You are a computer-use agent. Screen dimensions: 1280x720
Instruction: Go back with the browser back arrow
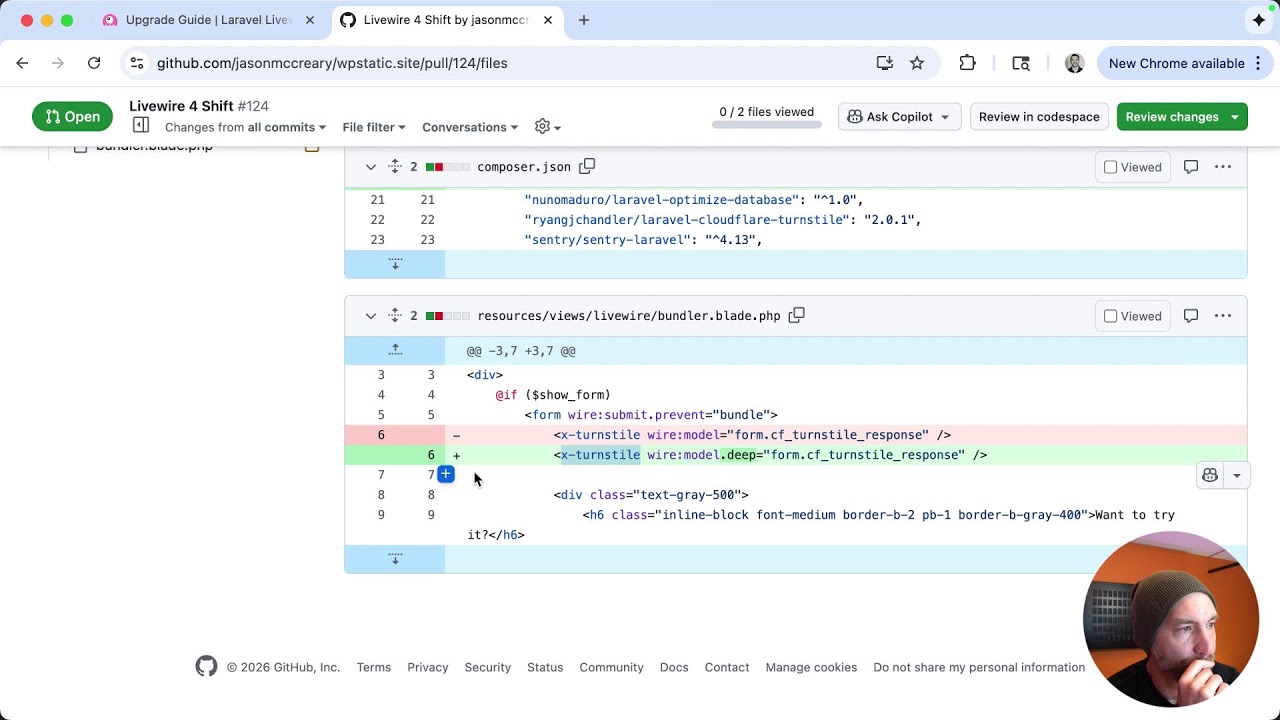(x=22, y=63)
